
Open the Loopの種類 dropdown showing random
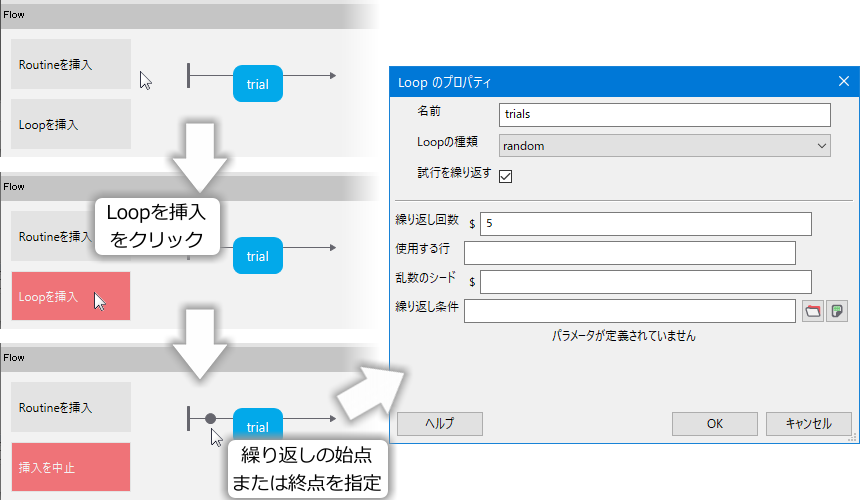pyautogui.click(x=665, y=146)
